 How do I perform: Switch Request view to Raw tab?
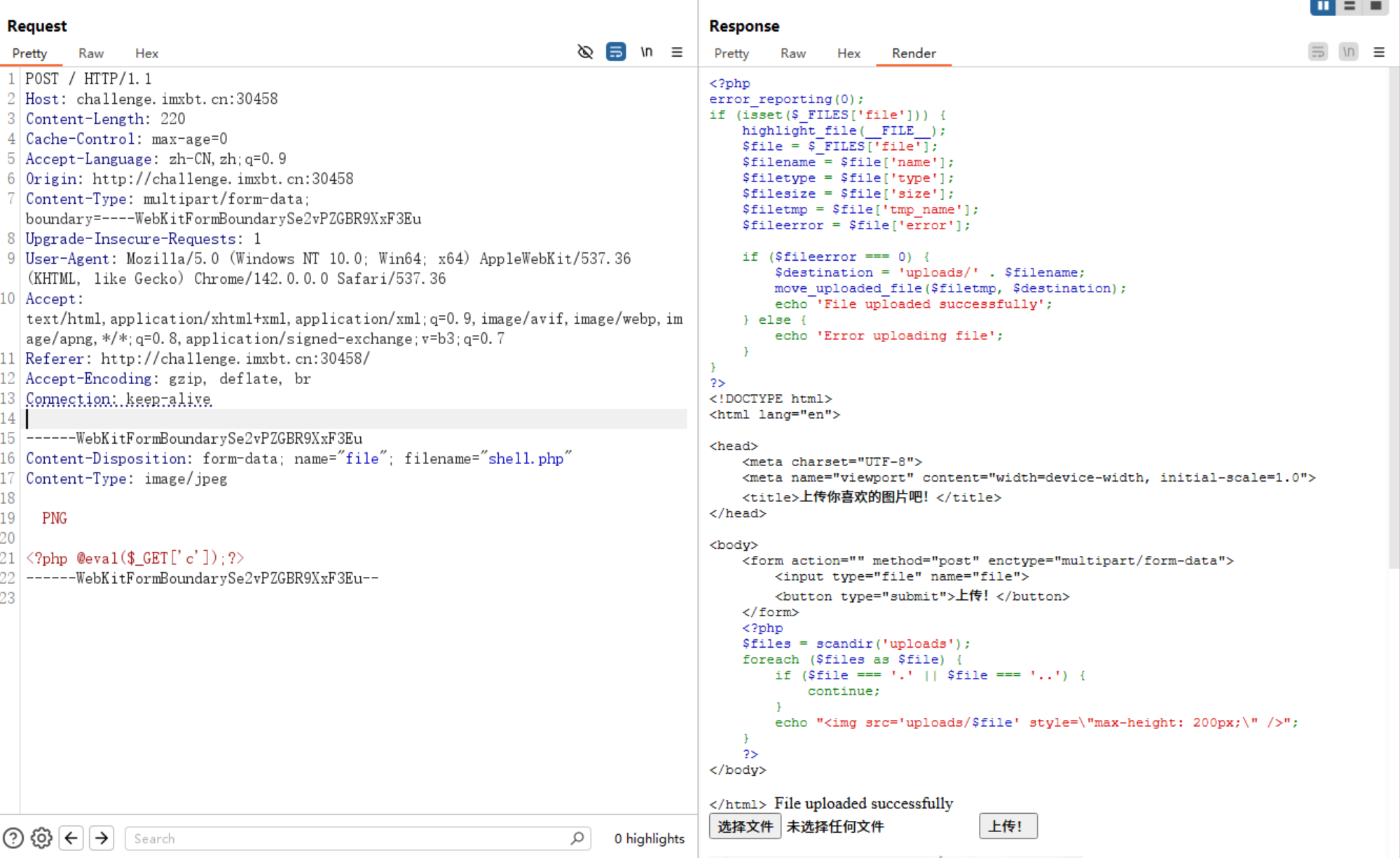click(91, 53)
